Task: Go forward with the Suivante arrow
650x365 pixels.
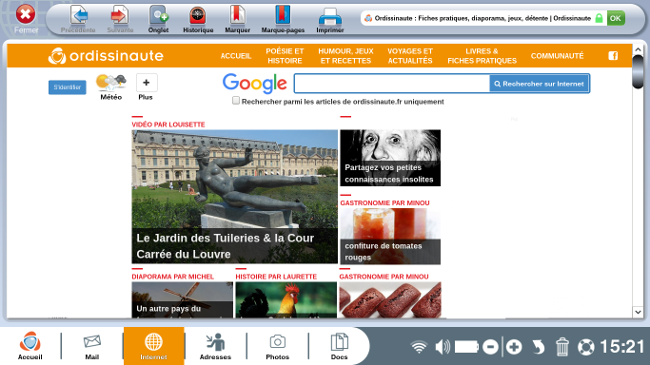Action: (120, 19)
